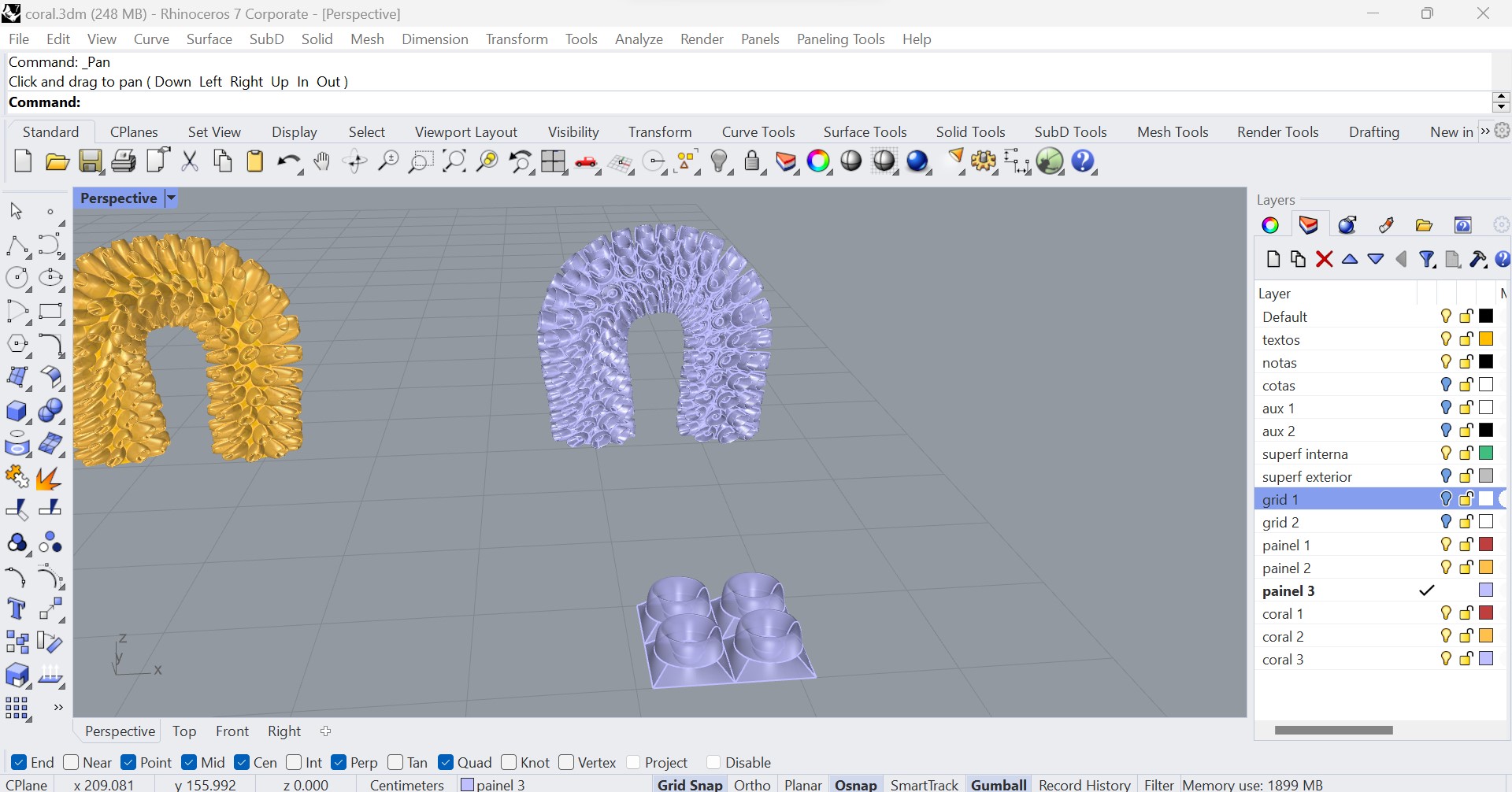Select the Circle tool in sidebar
The width and height of the screenshot is (1512, 792).
coord(17,278)
